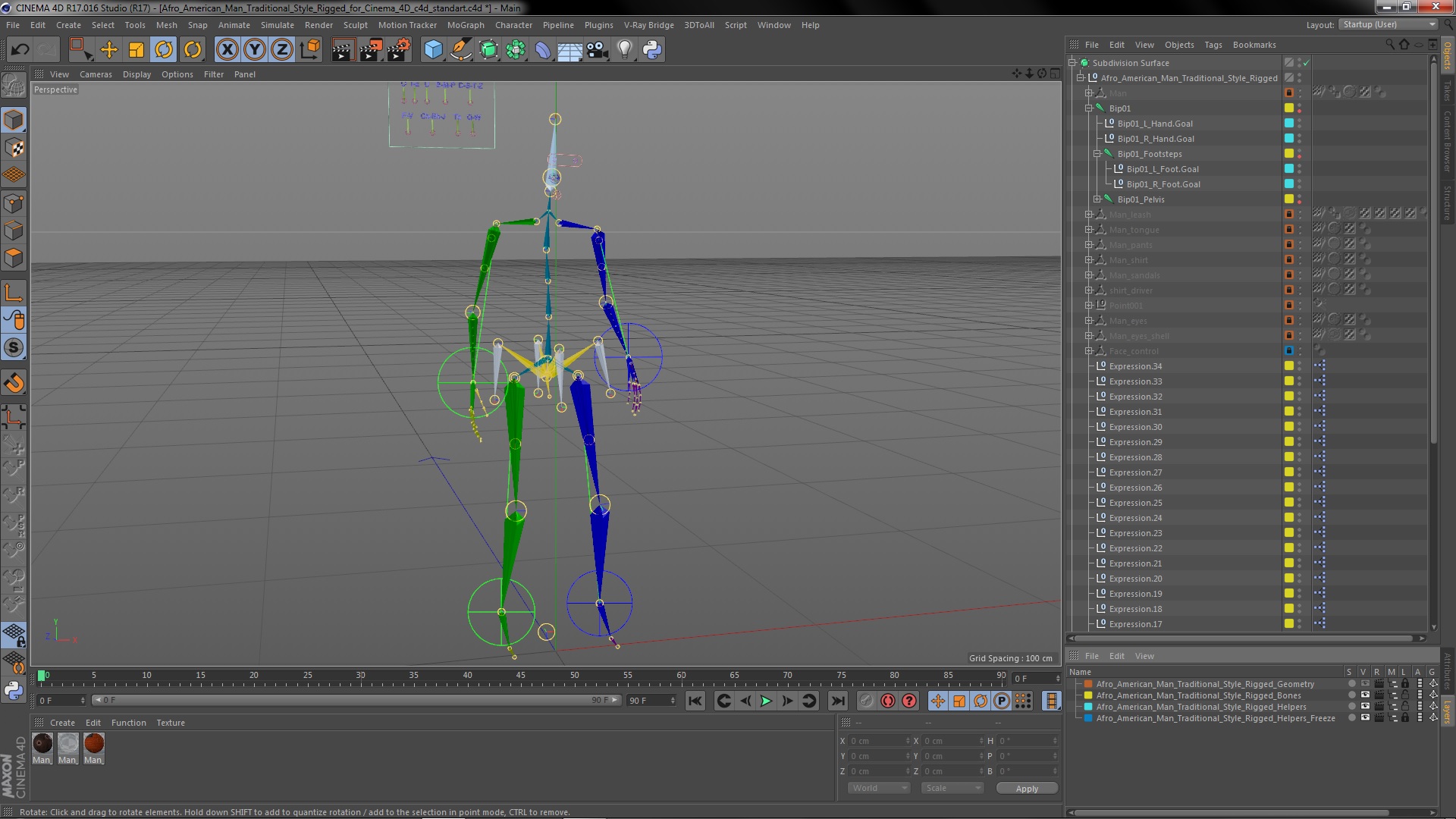This screenshot has width=1456, height=819.
Task: Enable the Axis mode tool
Action: tap(14, 293)
